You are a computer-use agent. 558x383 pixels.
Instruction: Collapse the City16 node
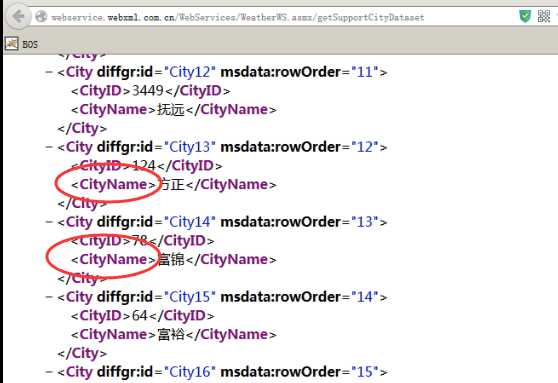click(49, 372)
